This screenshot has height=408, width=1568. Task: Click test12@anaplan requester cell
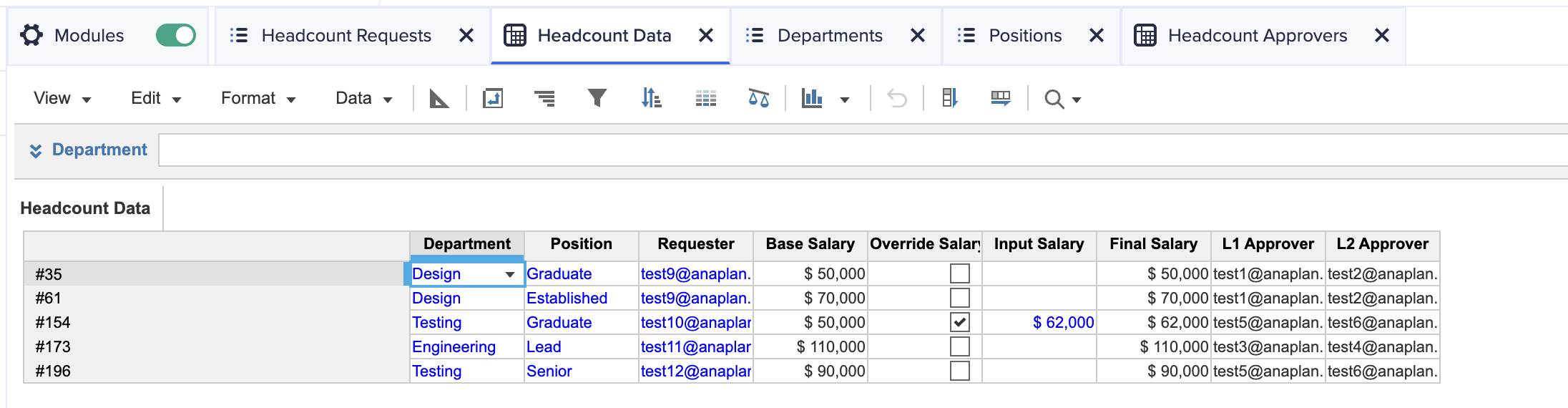pos(696,371)
